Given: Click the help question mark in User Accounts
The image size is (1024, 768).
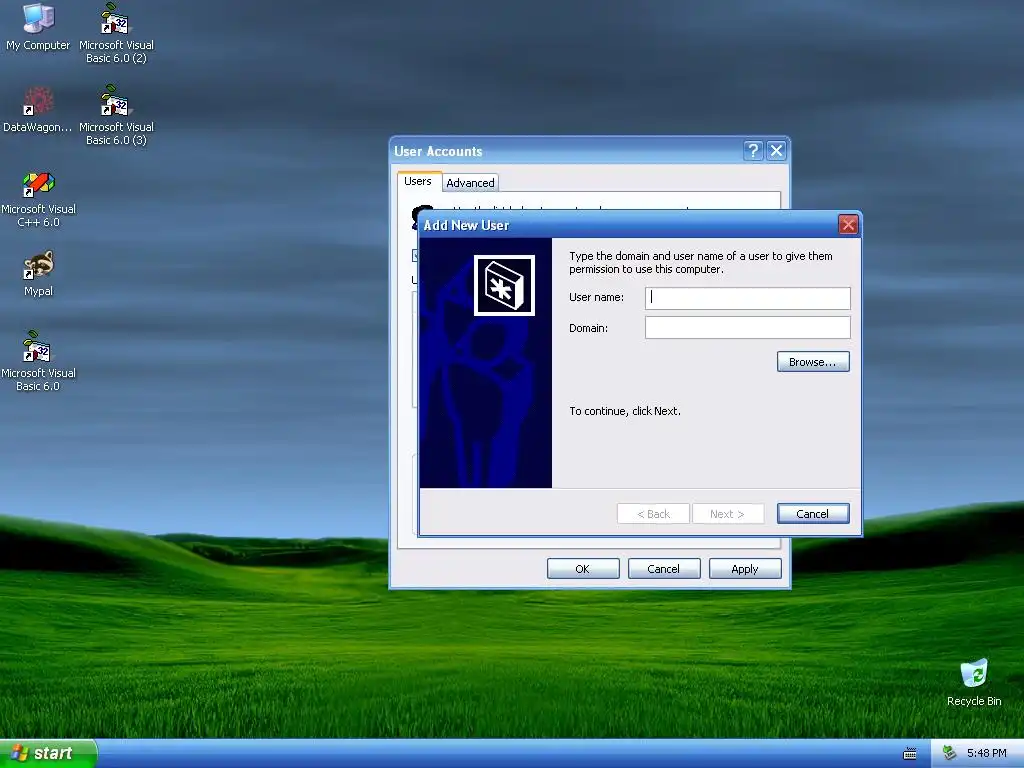Looking at the screenshot, I should coord(753,151).
